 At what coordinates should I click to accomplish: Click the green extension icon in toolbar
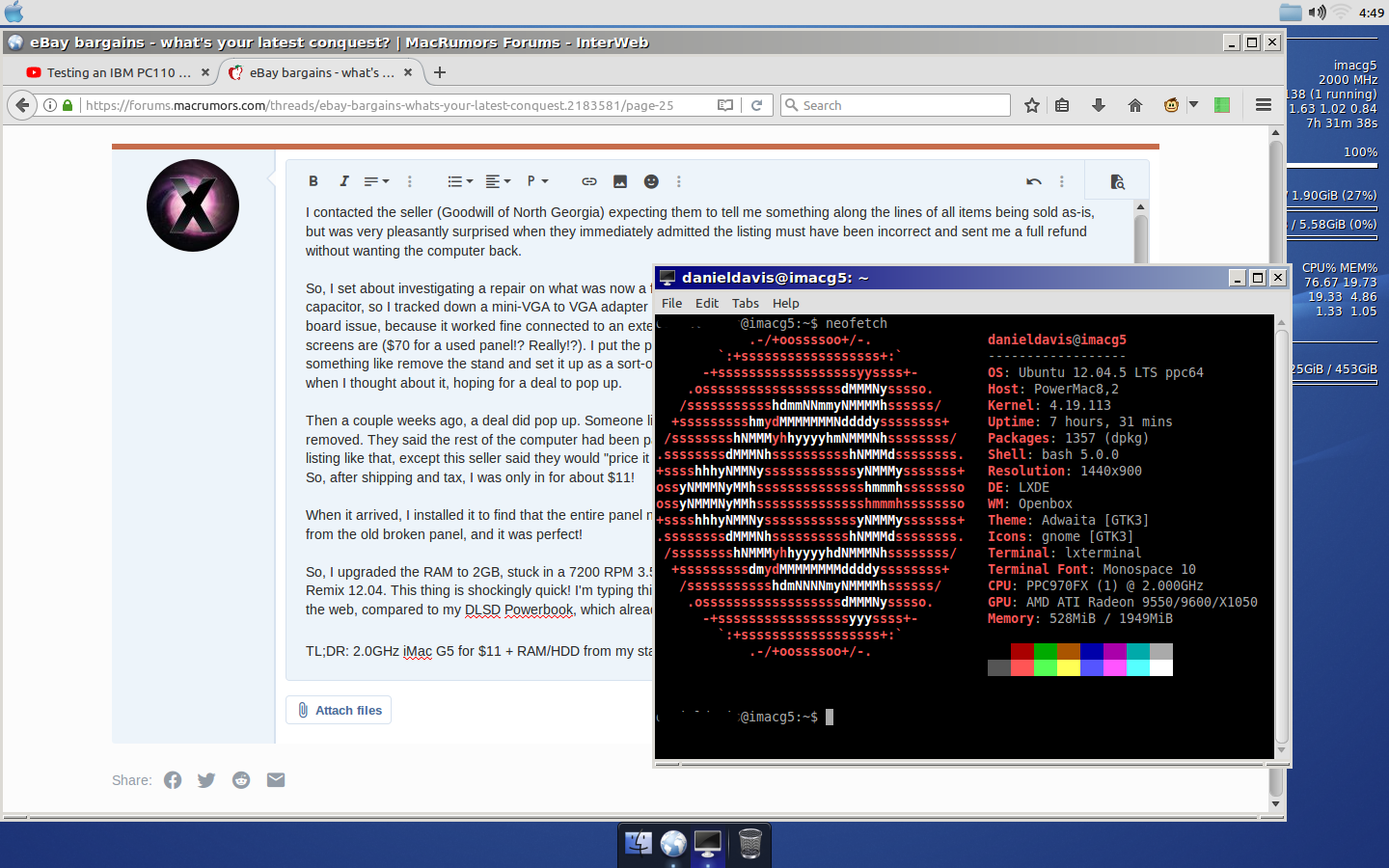pyautogui.click(x=1222, y=105)
